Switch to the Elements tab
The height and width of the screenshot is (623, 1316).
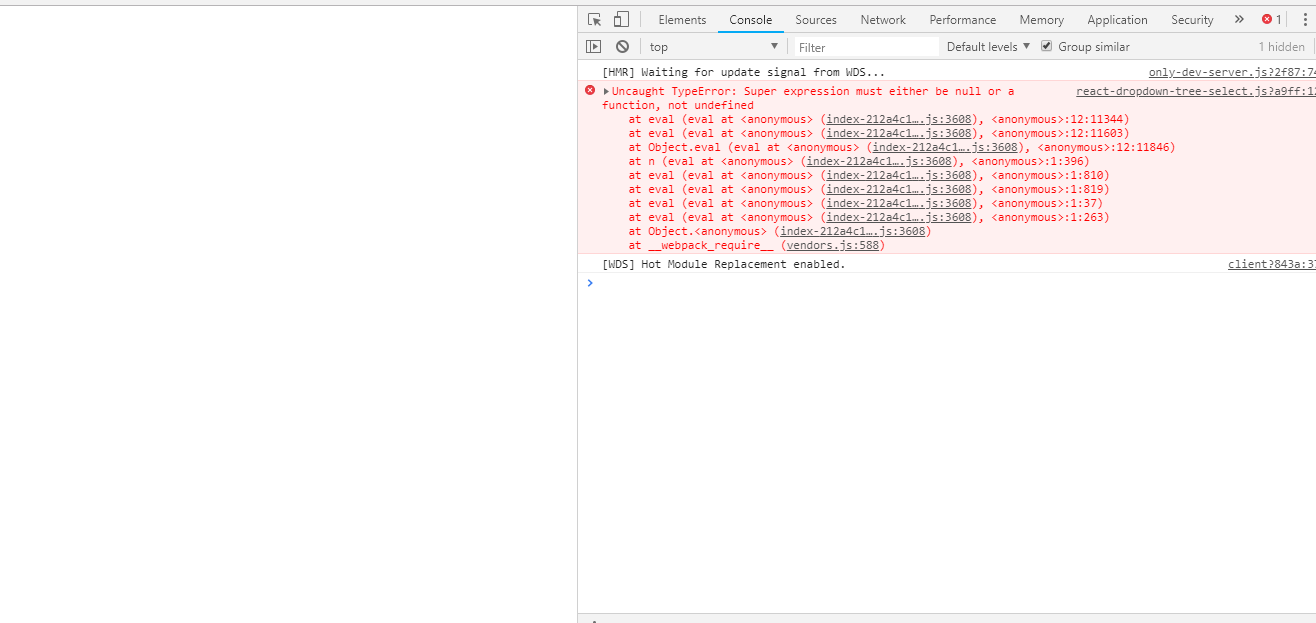point(682,20)
